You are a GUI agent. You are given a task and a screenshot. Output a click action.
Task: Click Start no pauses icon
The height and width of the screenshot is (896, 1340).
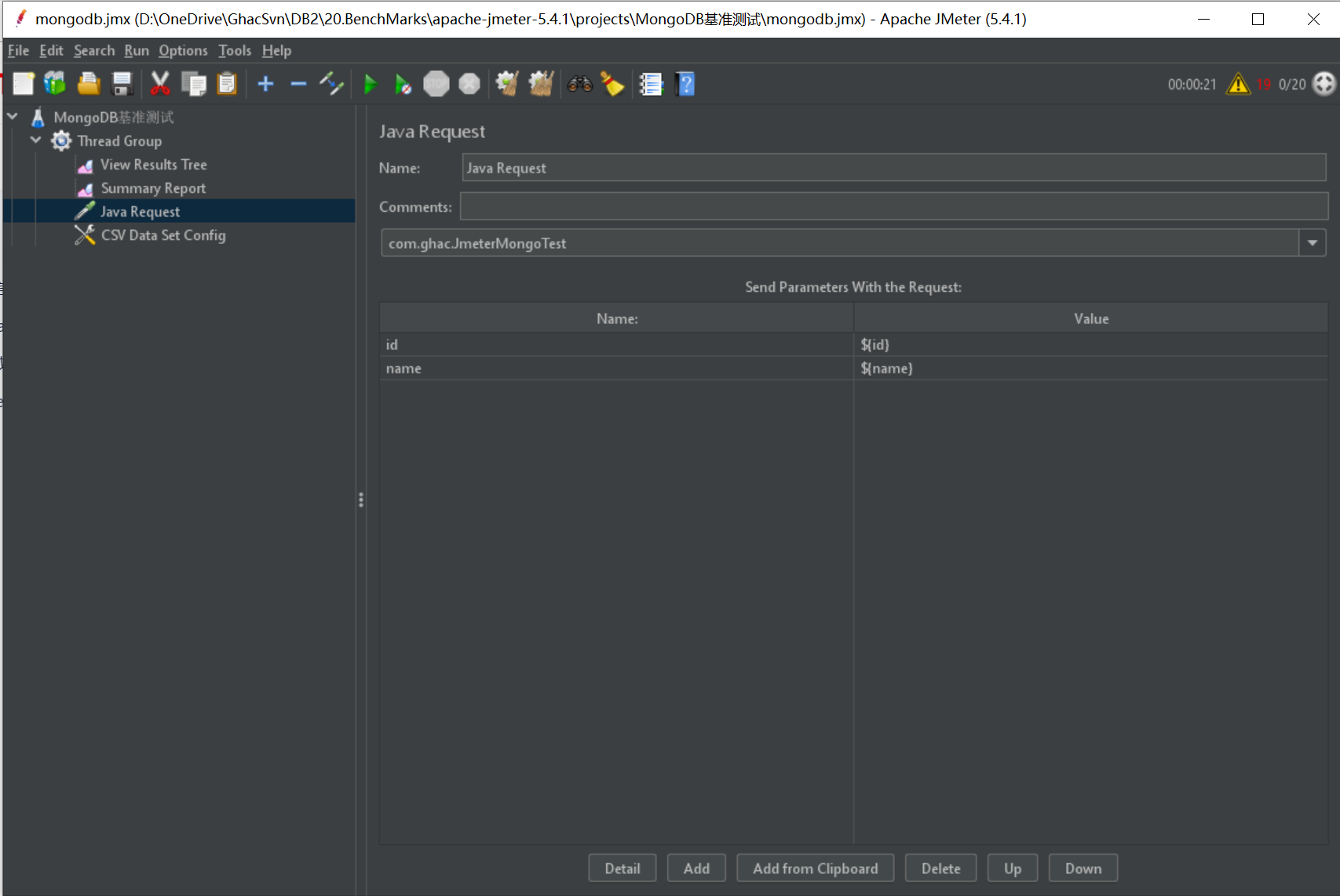(x=403, y=83)
